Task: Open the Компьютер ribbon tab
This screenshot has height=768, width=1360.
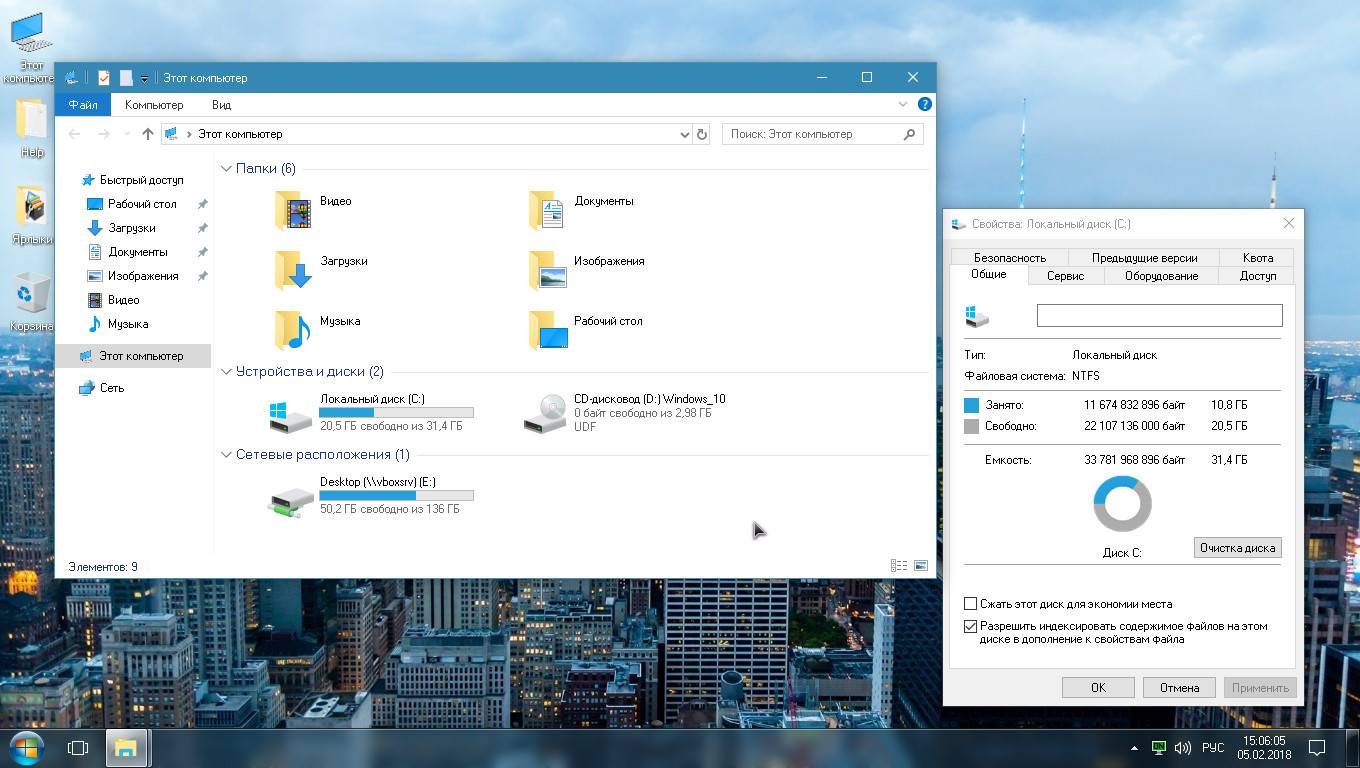Action: [154, 104]
